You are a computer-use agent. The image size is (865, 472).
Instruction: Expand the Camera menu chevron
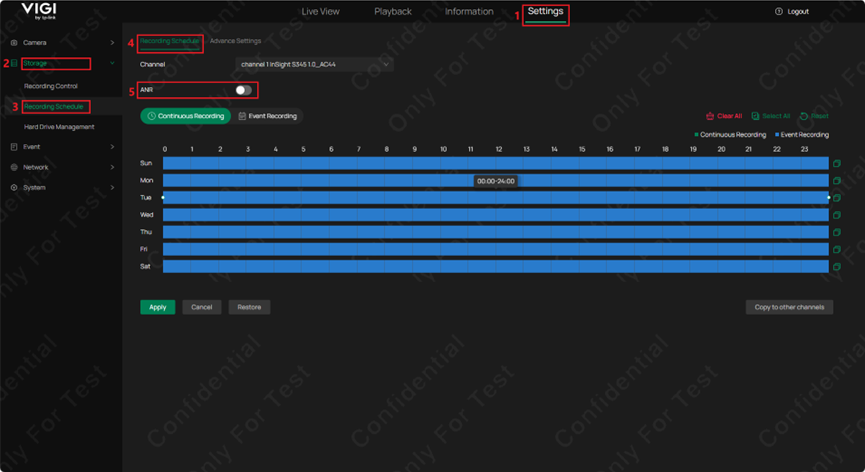[112, 42]
